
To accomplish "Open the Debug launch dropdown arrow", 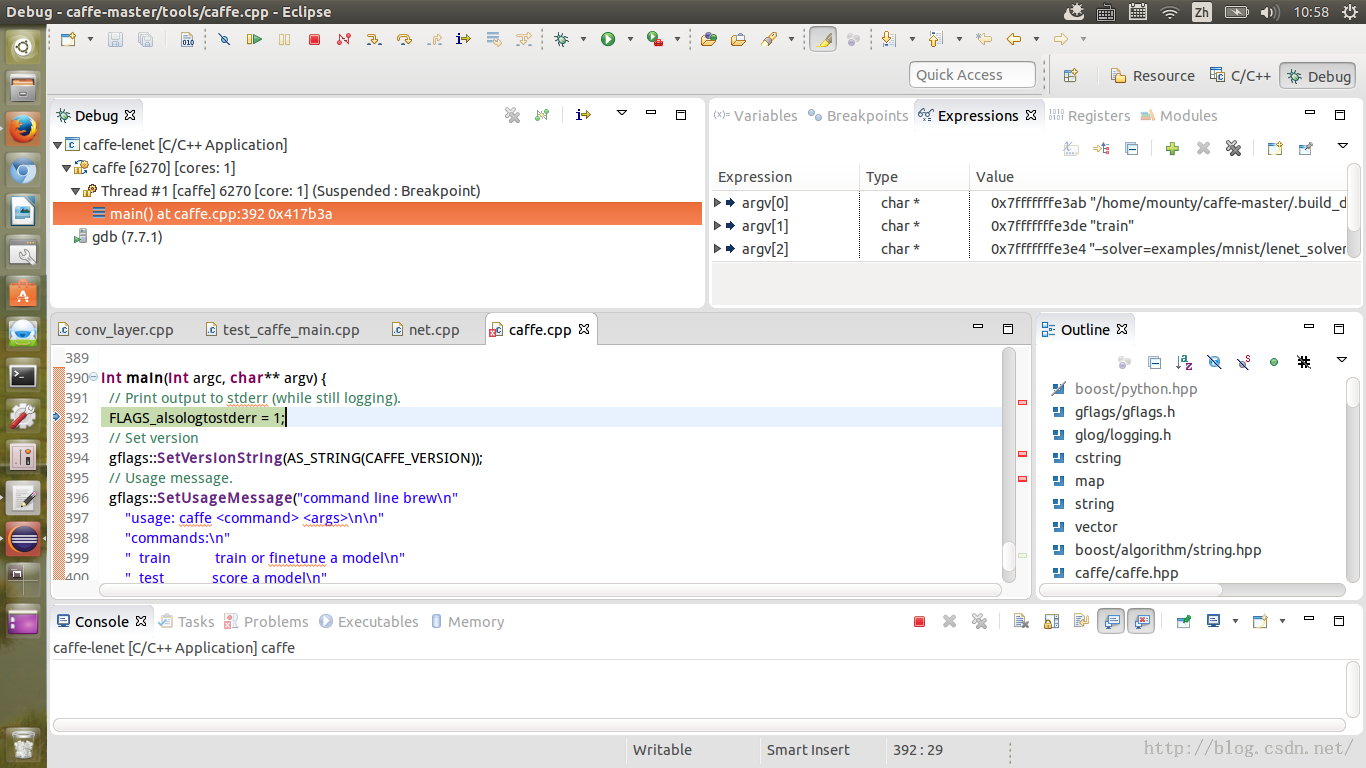I will point(582,39).
